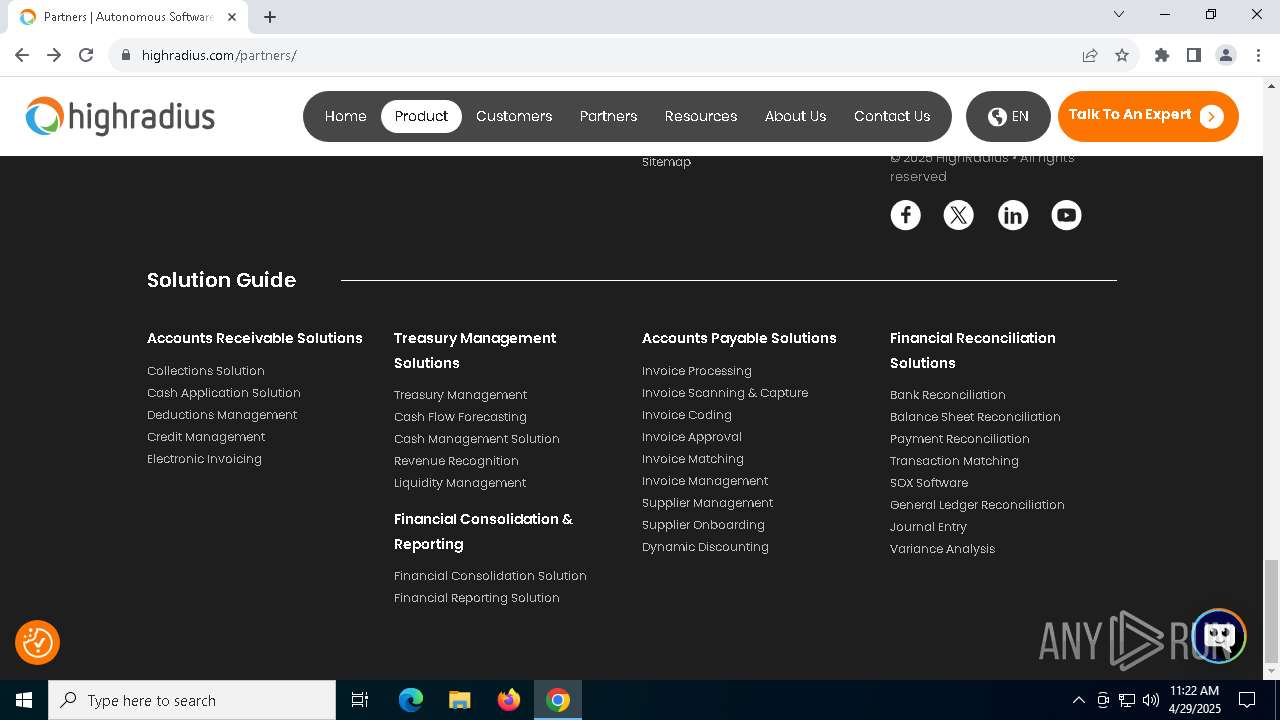Open Cash Flow Forecasting link

coord(460,417)
